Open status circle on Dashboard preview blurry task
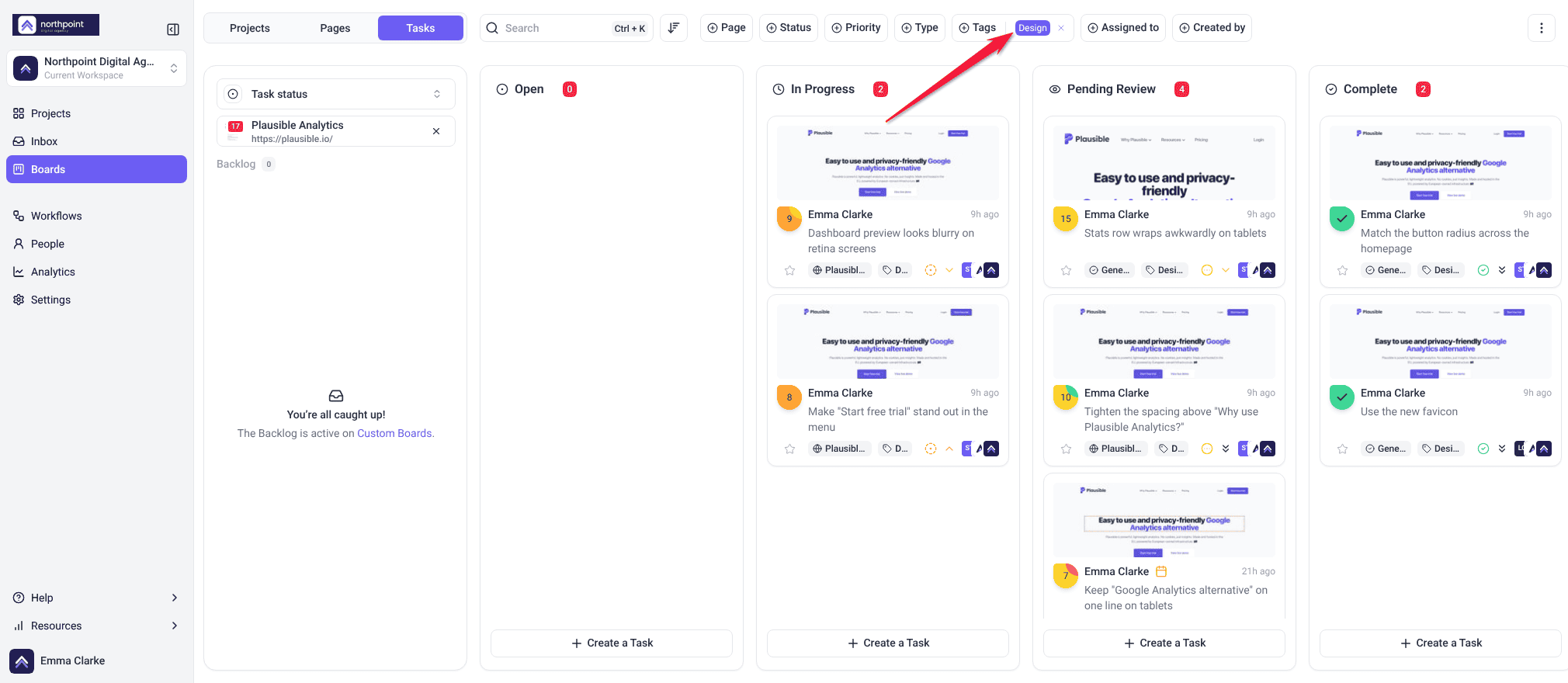This screenshot has height=683, width=1568. pos(931,270)
